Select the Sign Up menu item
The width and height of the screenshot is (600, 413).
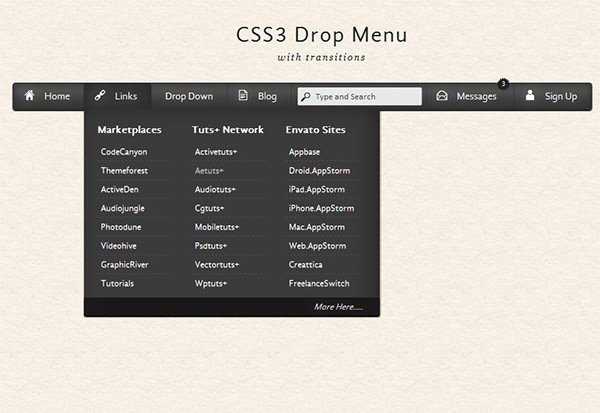tap(551, 96)
